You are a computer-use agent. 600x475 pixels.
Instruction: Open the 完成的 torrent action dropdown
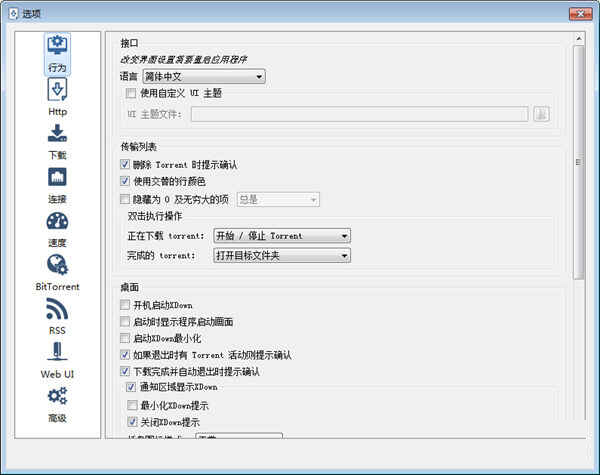coord(282,255)
